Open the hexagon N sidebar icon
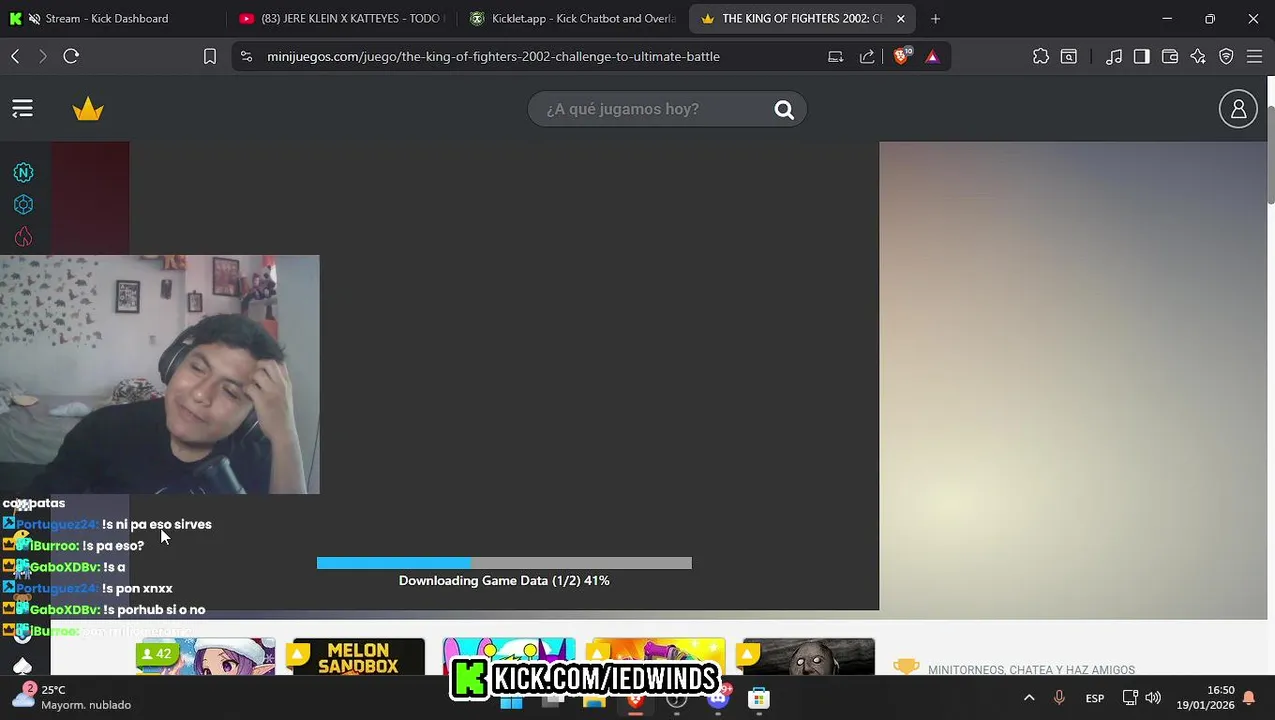Viewport: 1275px width, 720px height. pos(23,173)
